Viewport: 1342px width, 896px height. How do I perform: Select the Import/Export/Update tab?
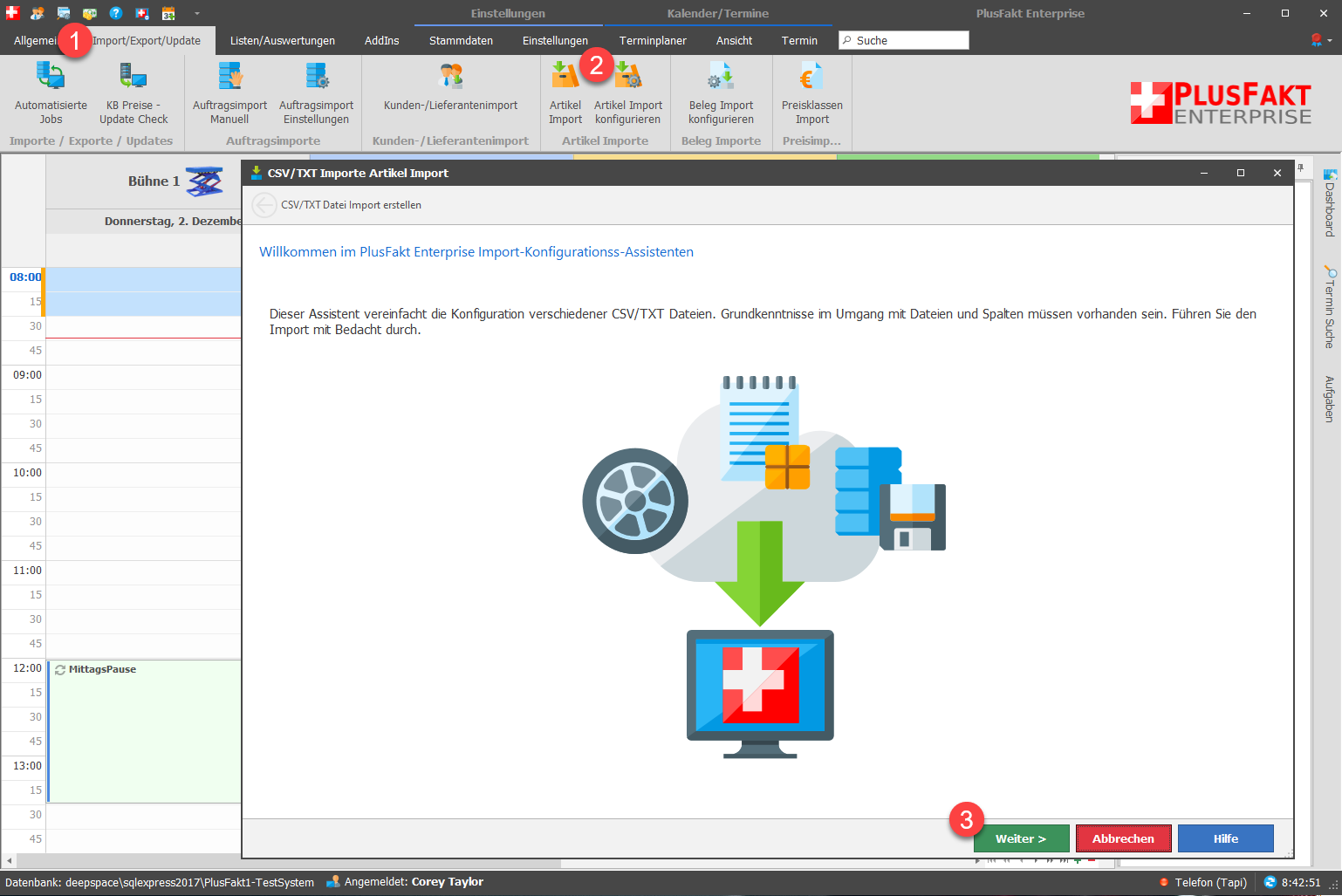pos(147,41)
